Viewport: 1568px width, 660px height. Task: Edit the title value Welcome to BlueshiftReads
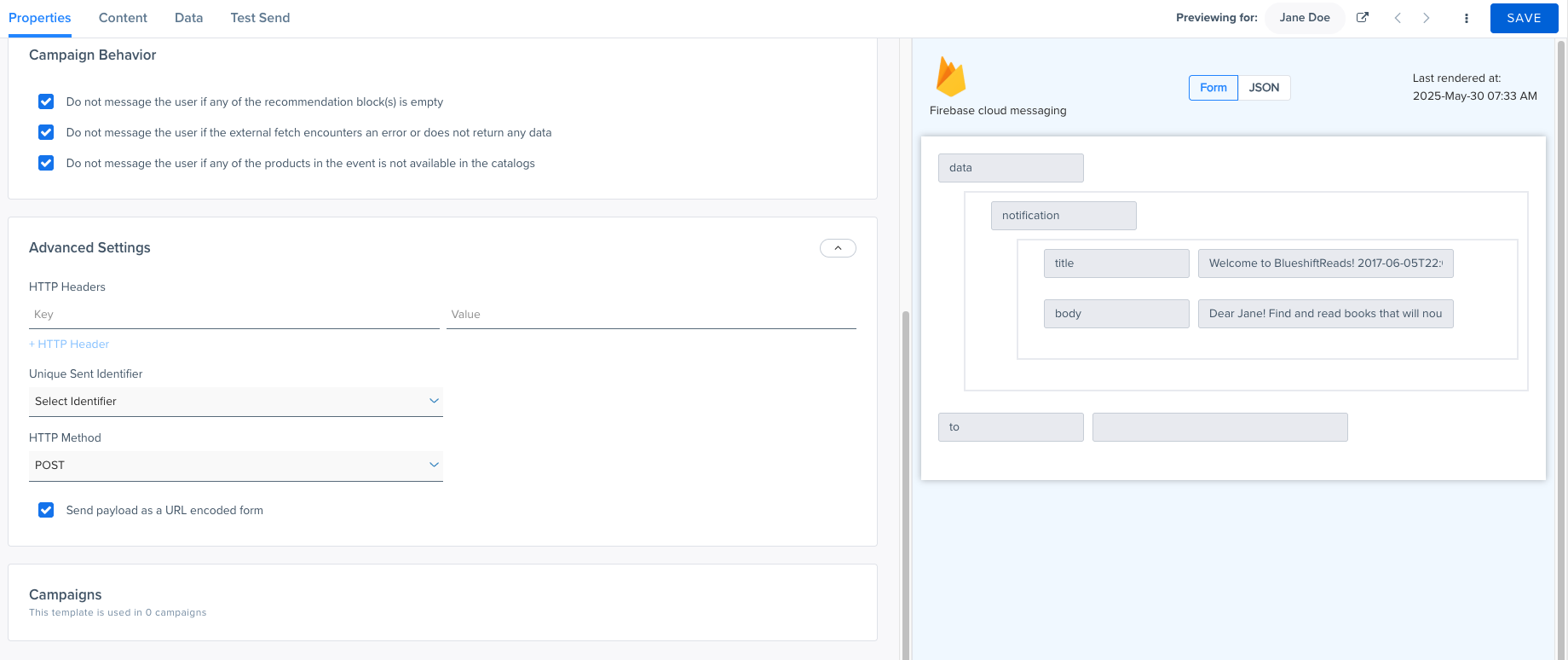pos(1325,263)
